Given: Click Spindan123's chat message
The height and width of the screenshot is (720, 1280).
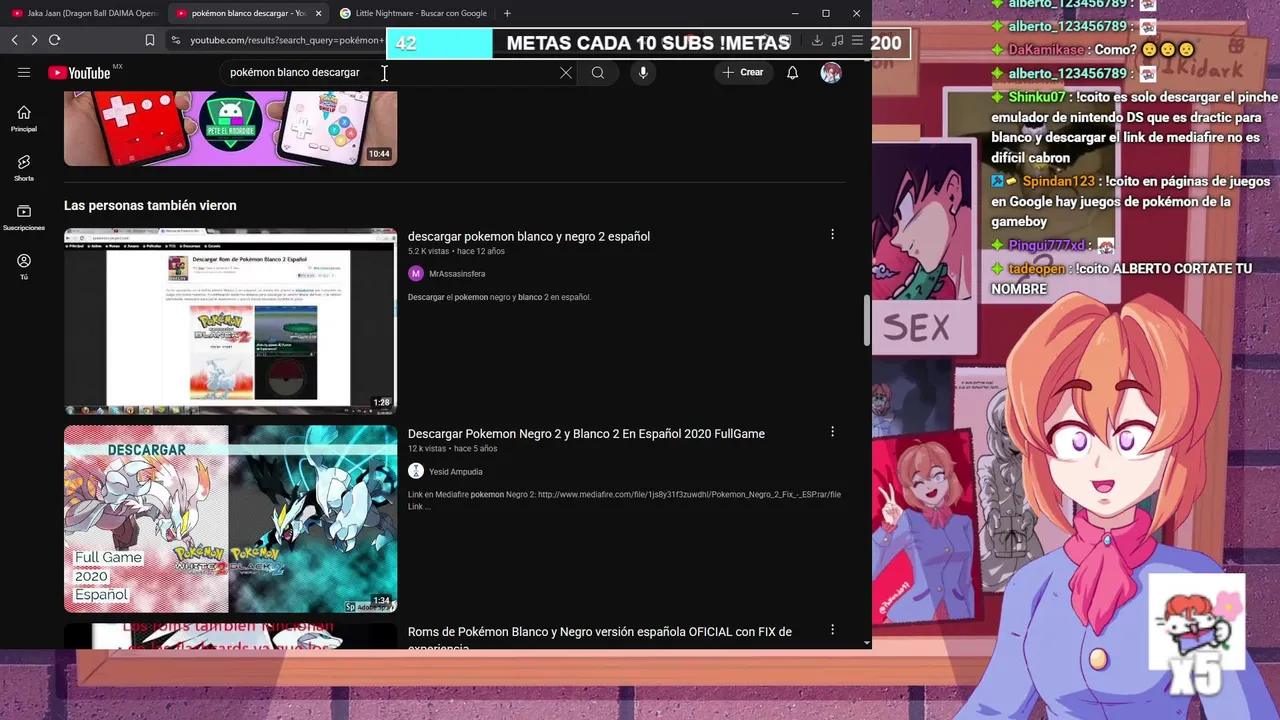Looking at the screenshot, I should tap(1131, 201).
